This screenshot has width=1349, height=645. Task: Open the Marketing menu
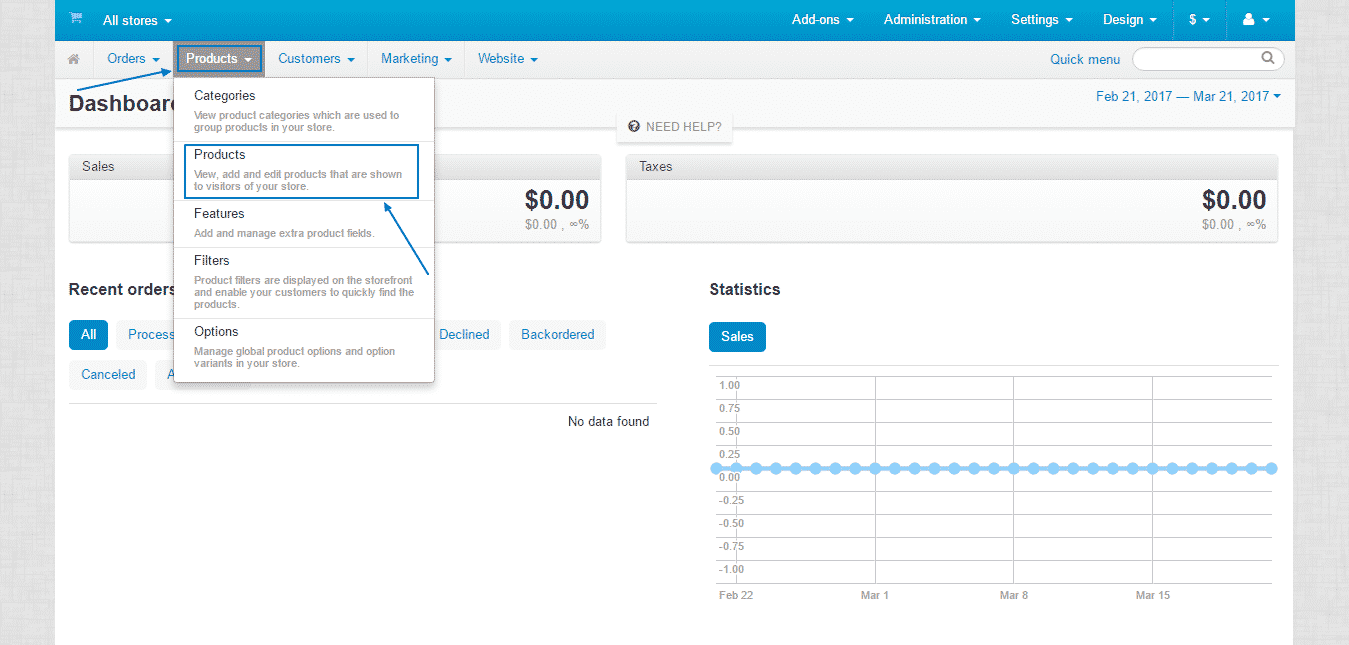coord(415,58)
